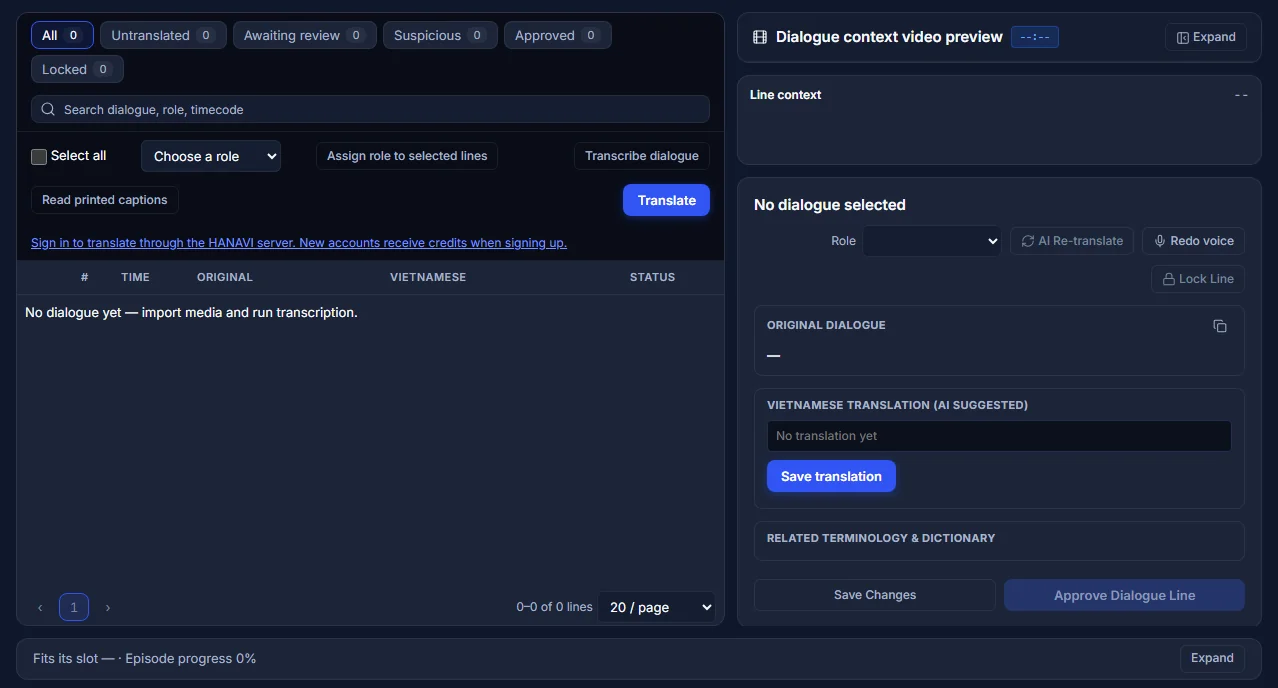The width and height of the screenshot is (1278, 688).
Task: Click the Redo voice button
Action: (1194, 241)
